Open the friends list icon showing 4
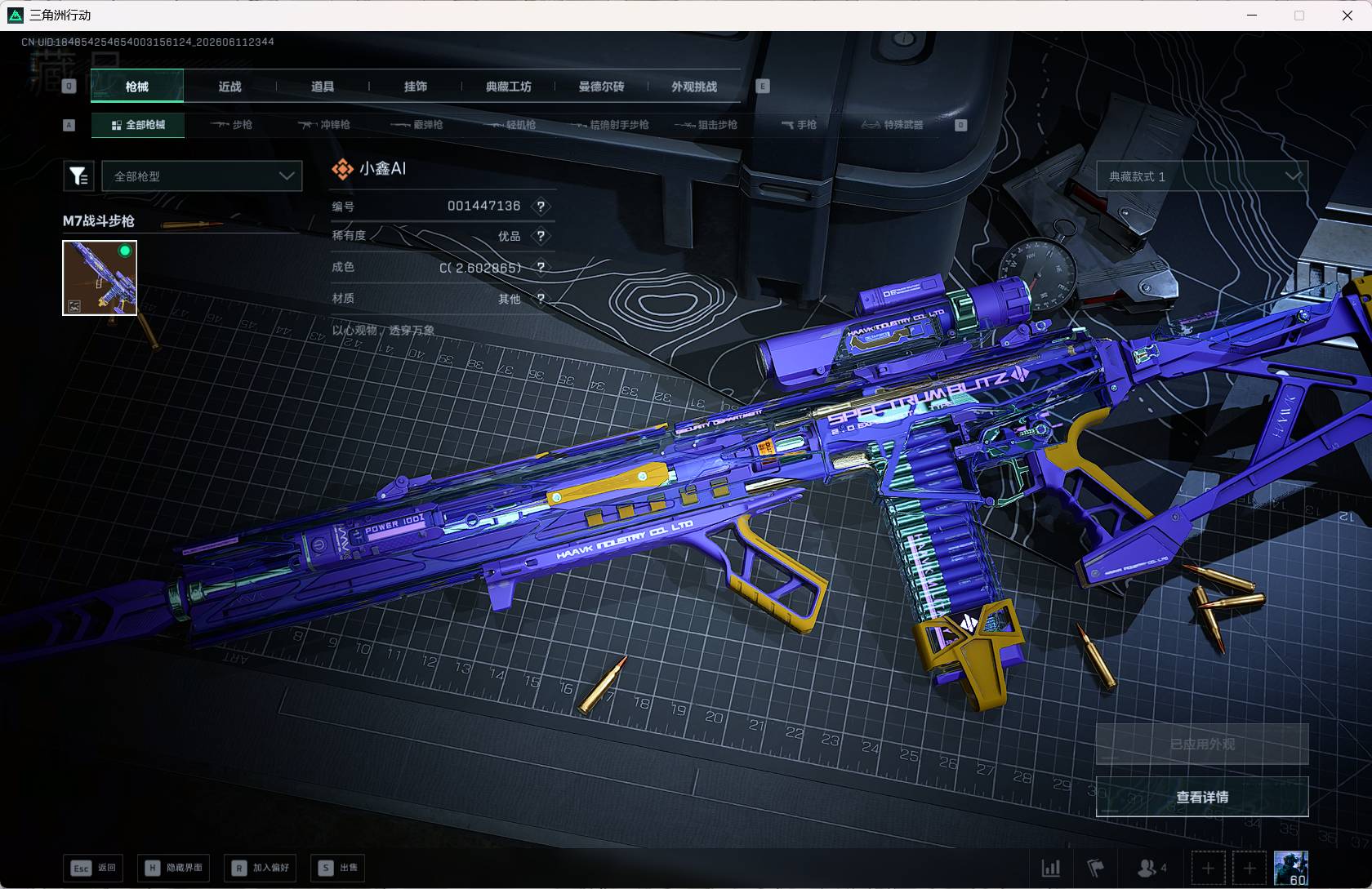This screenshot has height=889, width=1372. click(x=1152, y=867)
